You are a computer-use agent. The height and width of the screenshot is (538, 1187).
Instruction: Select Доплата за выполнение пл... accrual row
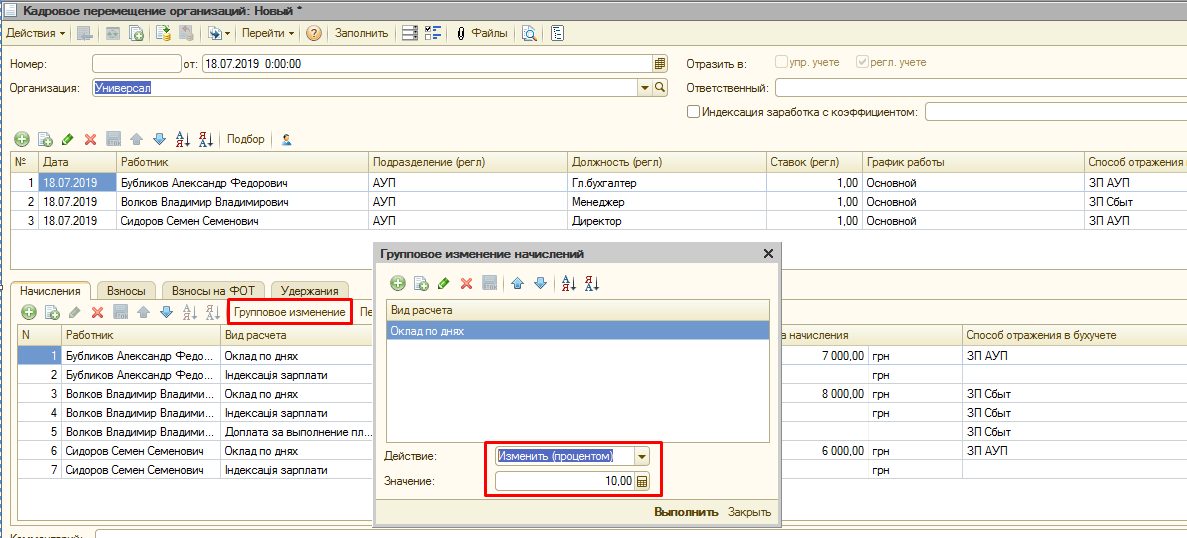click(x=298, y=433)
